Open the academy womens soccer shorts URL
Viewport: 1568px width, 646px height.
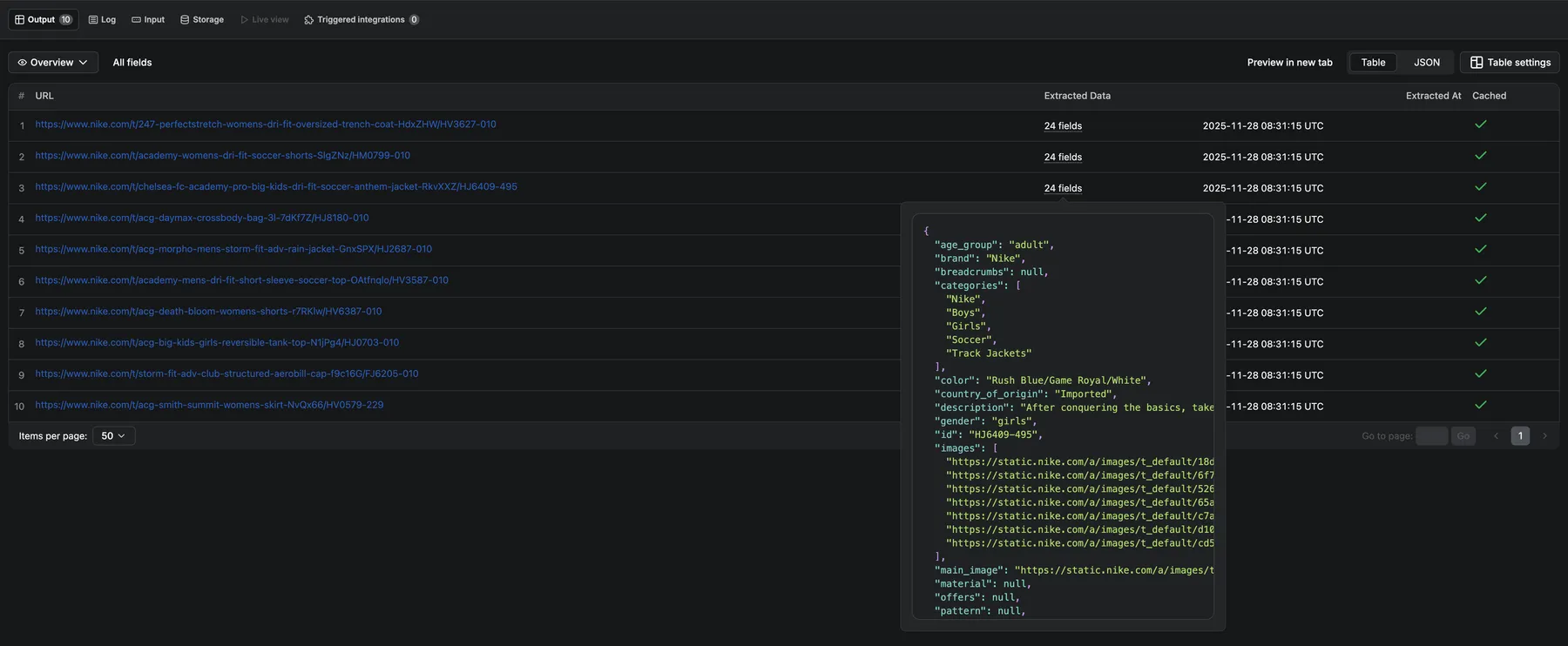(x=222, y=156)
